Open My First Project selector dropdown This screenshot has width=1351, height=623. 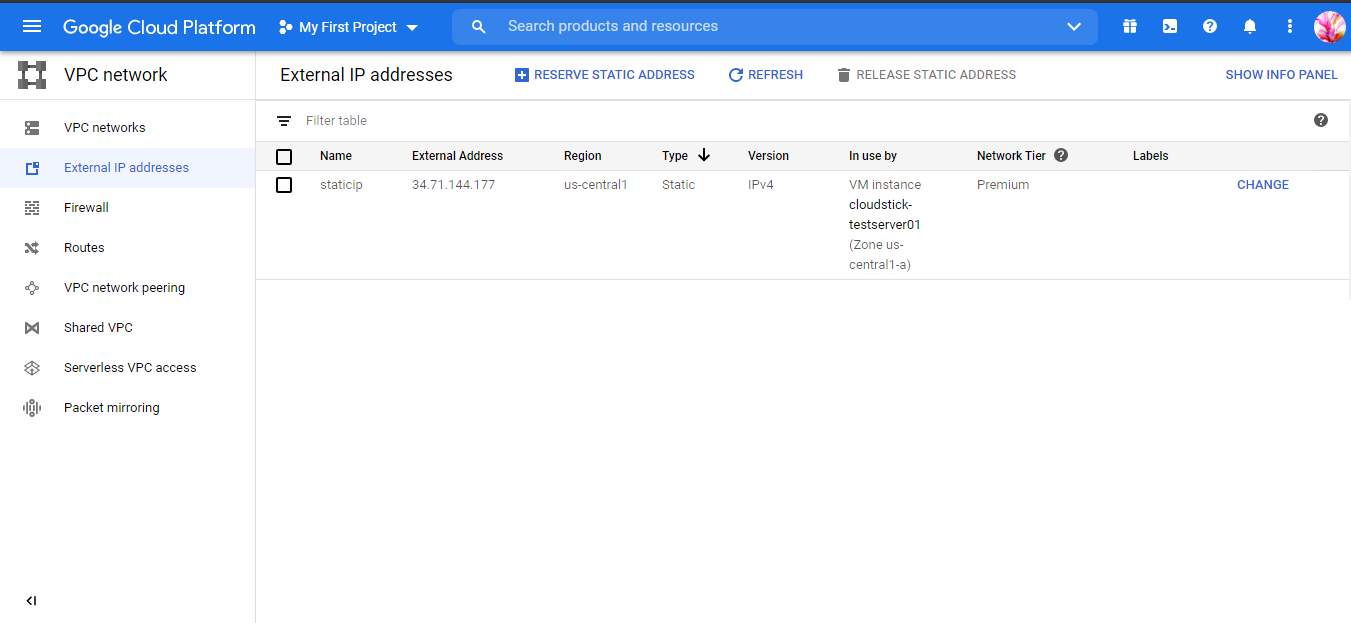coord(348,27)
